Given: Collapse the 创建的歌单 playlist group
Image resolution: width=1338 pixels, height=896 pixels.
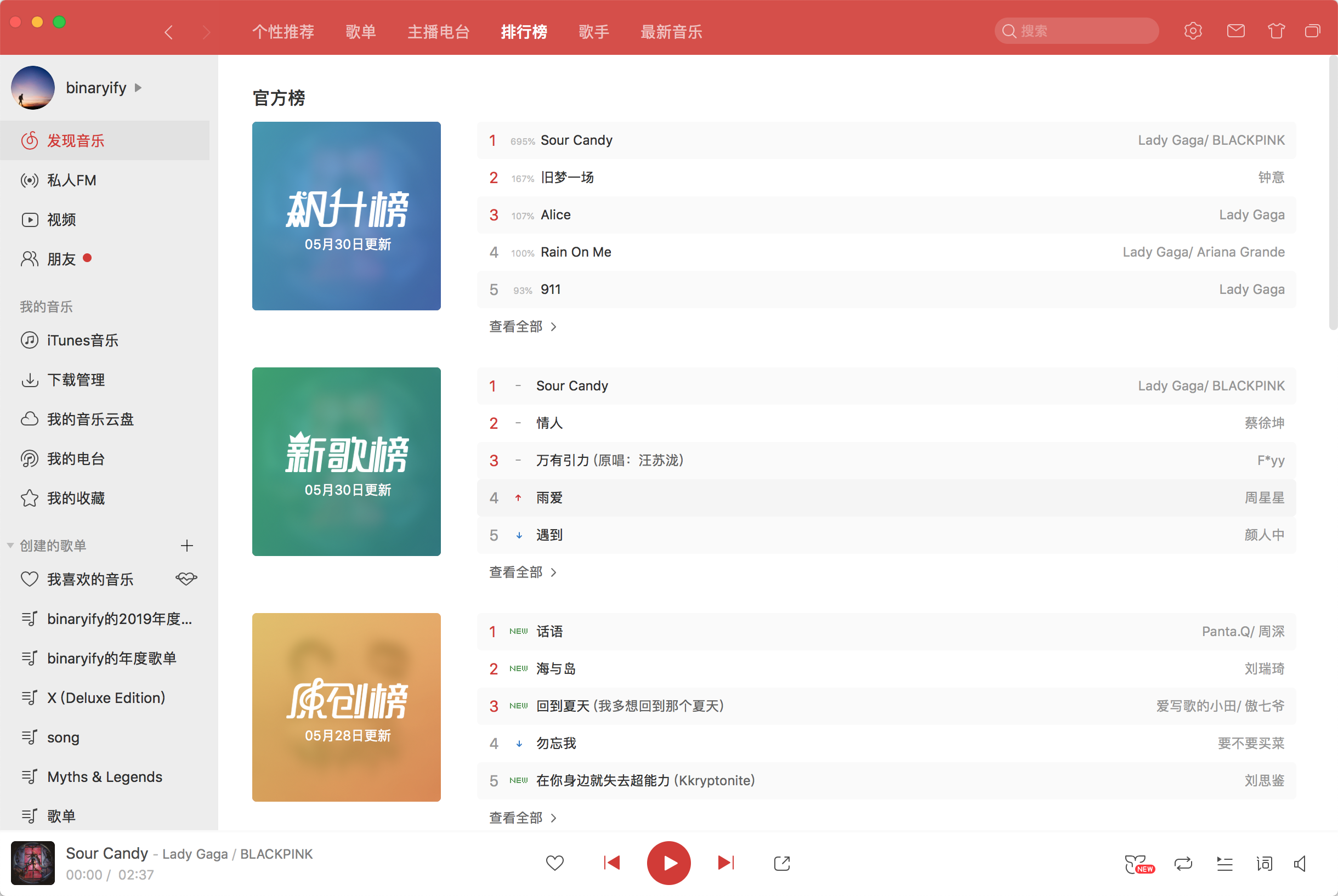Looking at the screenshot, I should [9, 545].
